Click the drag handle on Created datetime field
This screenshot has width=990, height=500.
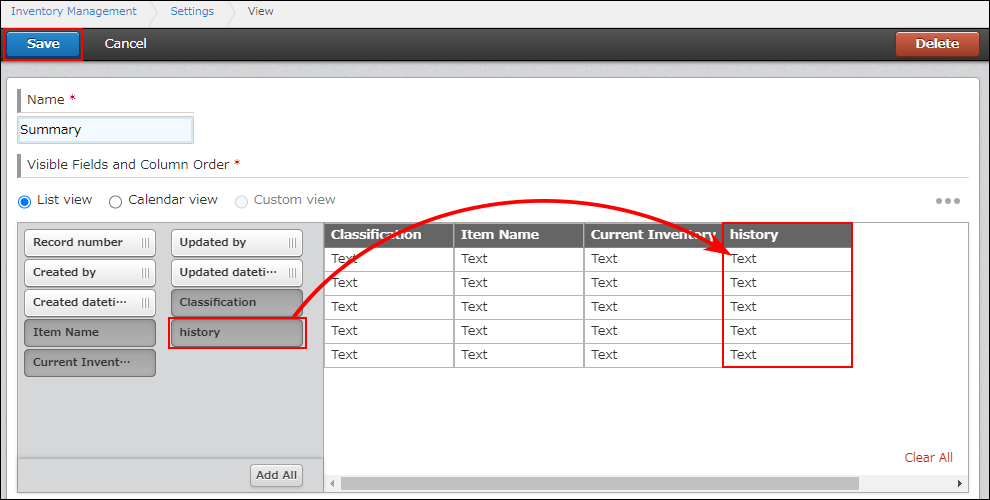tap(146, 303)
